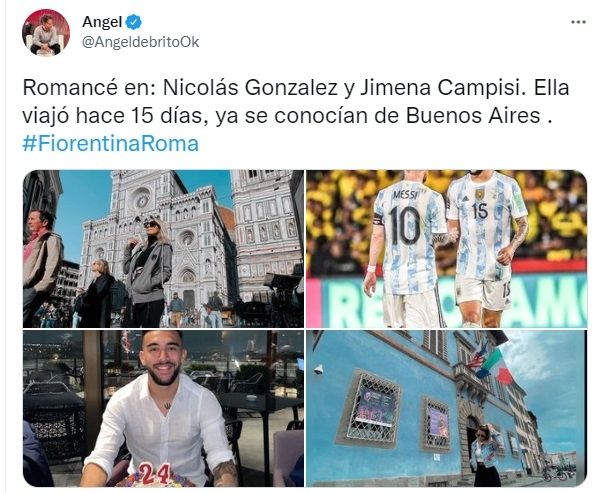Click the woman walking by the blue wall

(x=485, y=455)
